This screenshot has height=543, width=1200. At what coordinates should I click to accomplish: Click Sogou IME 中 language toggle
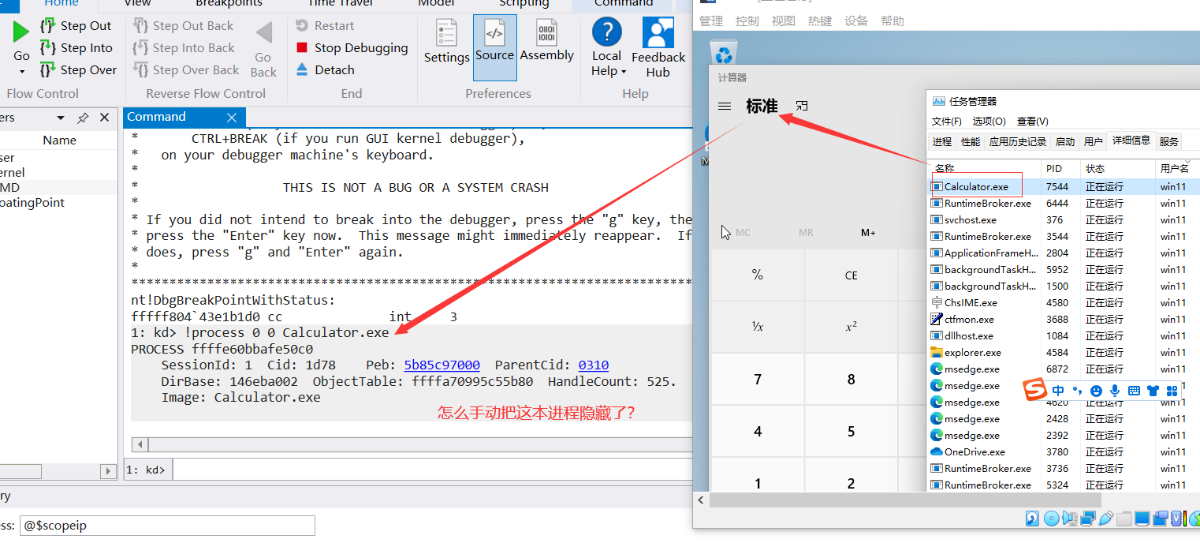[1058, 391]
